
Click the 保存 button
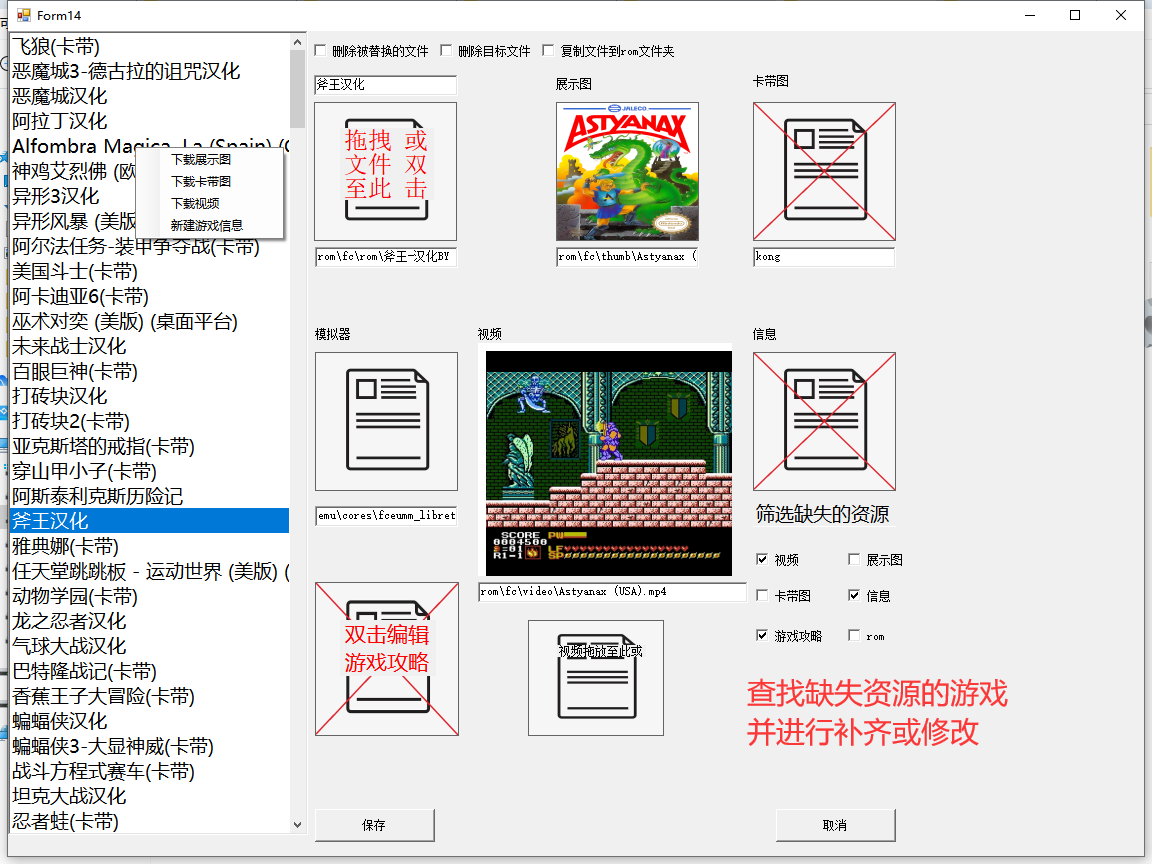pyautogui.click(x=375, y=825)
